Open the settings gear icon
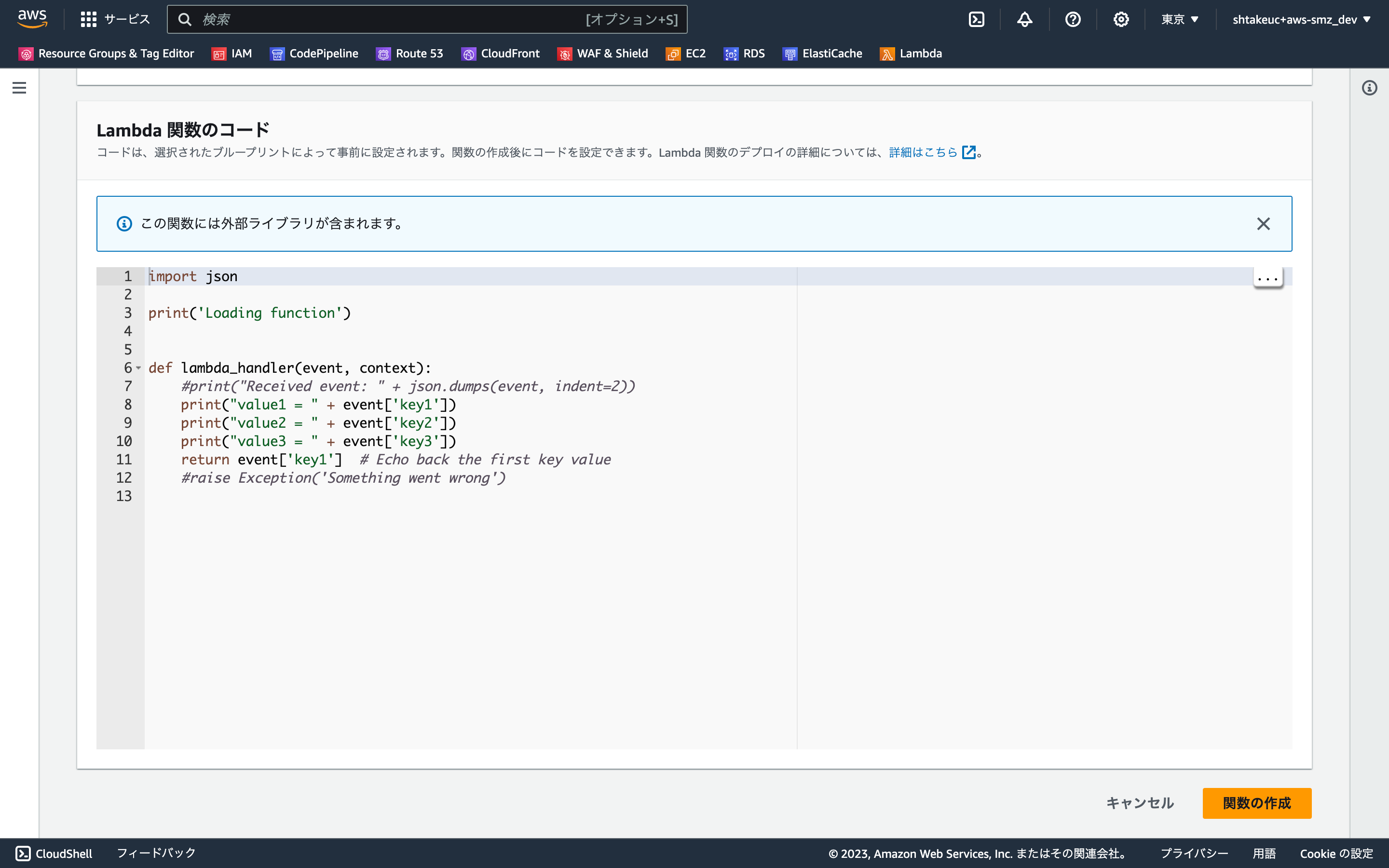The height and width of the screenshot is (868, 1389). click(1121, 19)
